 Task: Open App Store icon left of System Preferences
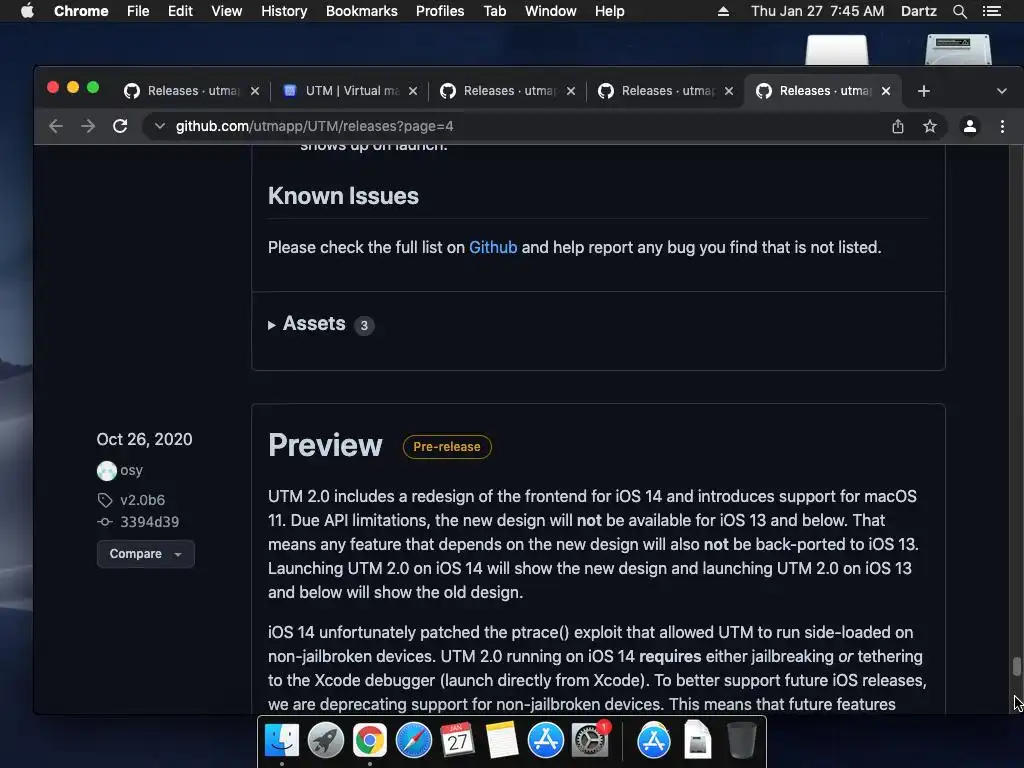click(546, 741)
